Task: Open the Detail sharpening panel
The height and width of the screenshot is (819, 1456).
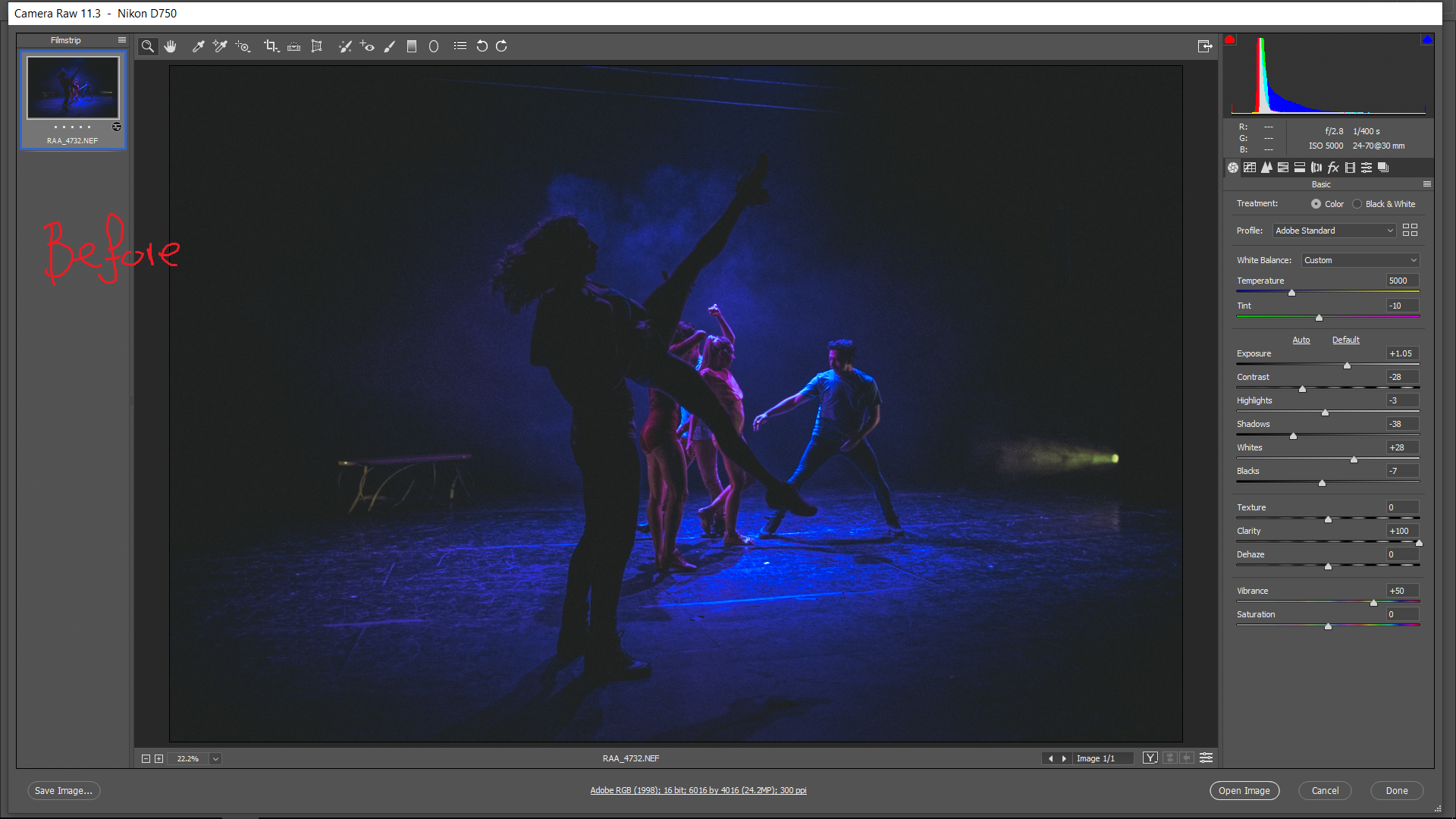Action: coord(1266,168)
